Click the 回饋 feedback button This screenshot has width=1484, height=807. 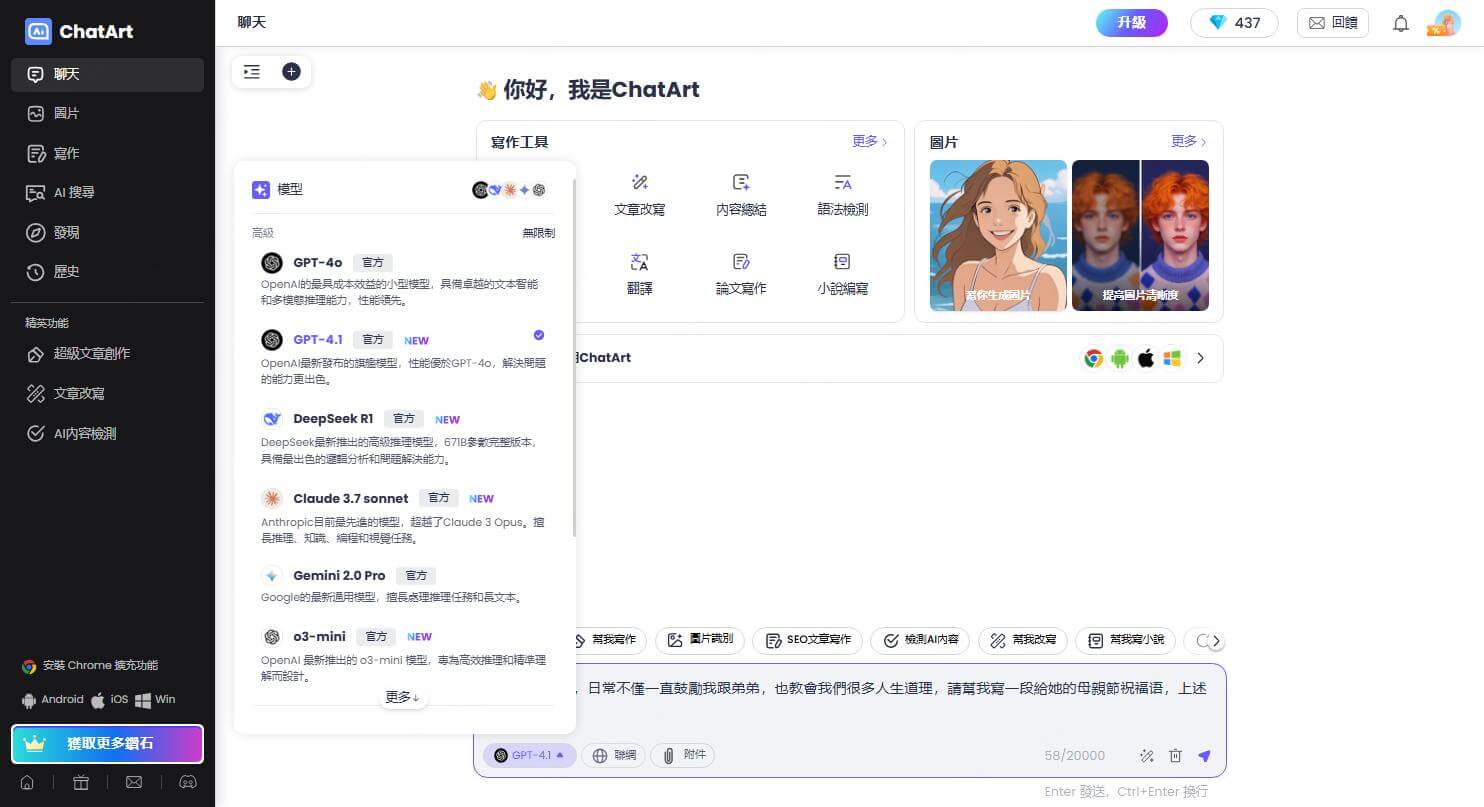pyautogui.click(x=1333, y=22)
